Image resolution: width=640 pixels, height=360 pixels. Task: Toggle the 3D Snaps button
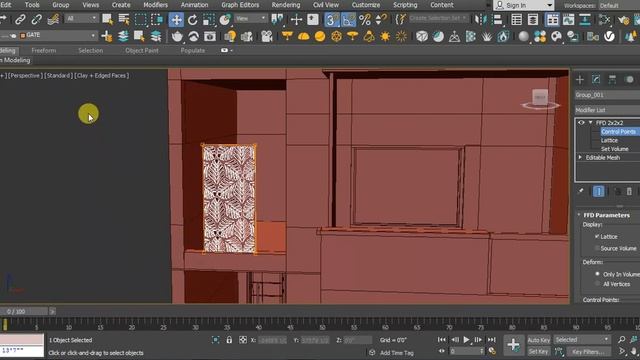click(332, 19)
